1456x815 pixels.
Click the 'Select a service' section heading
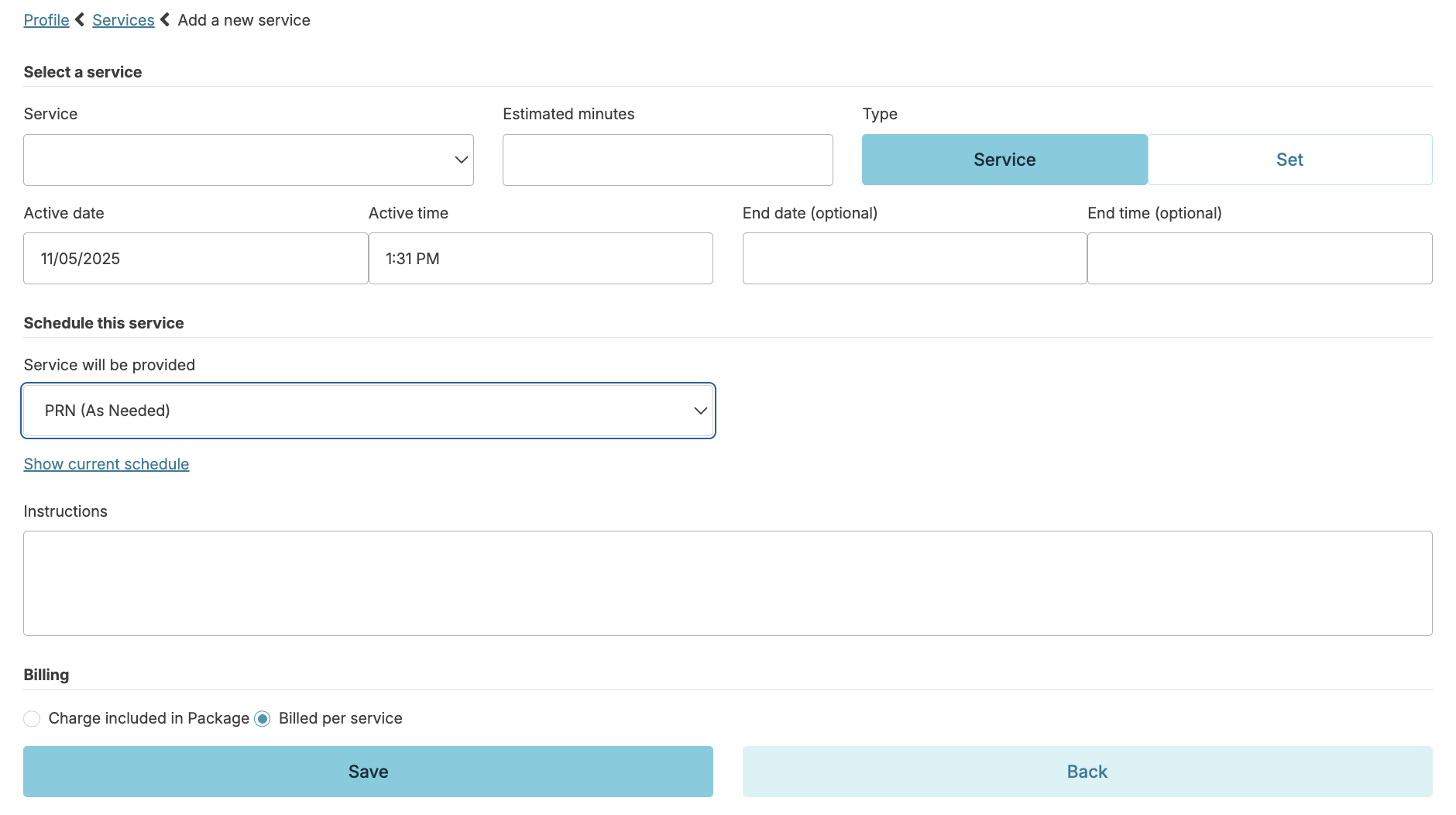(x=83, y=72)
